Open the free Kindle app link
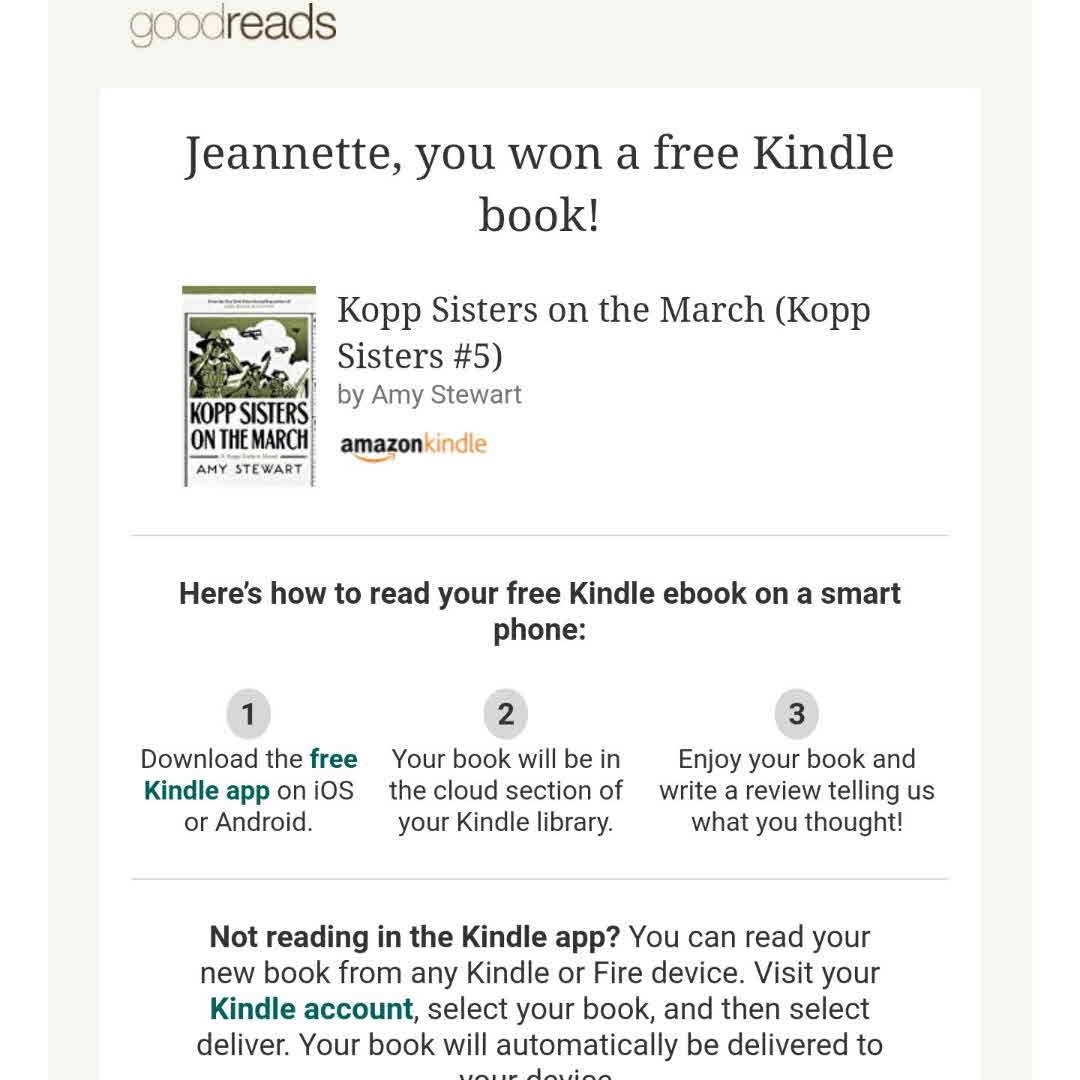The width and height of the screenshot is (1080, 1080). [250, 775]
